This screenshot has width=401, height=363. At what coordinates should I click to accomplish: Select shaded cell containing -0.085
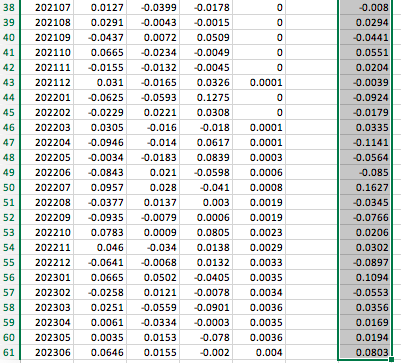[x=365, y=172]
